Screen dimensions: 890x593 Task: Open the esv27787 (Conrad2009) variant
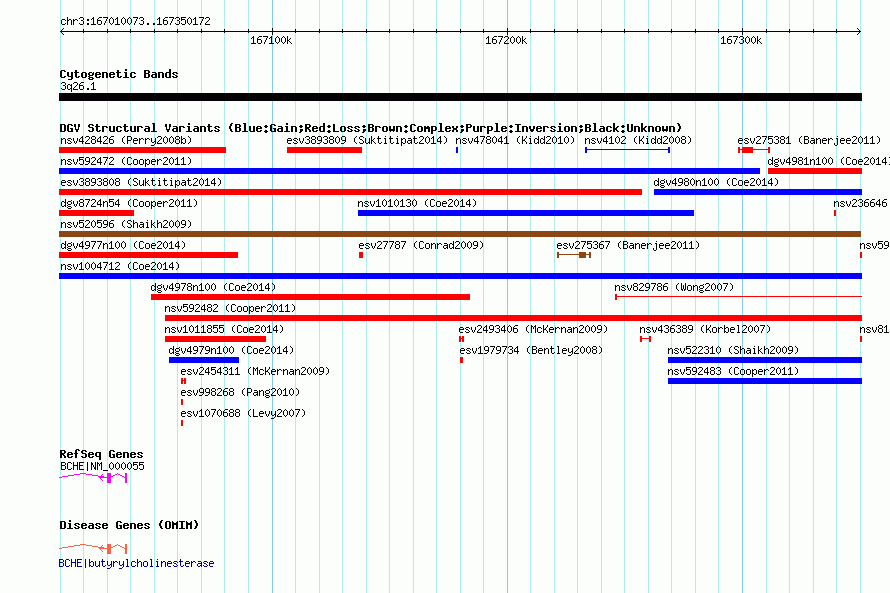coord(421,245)
